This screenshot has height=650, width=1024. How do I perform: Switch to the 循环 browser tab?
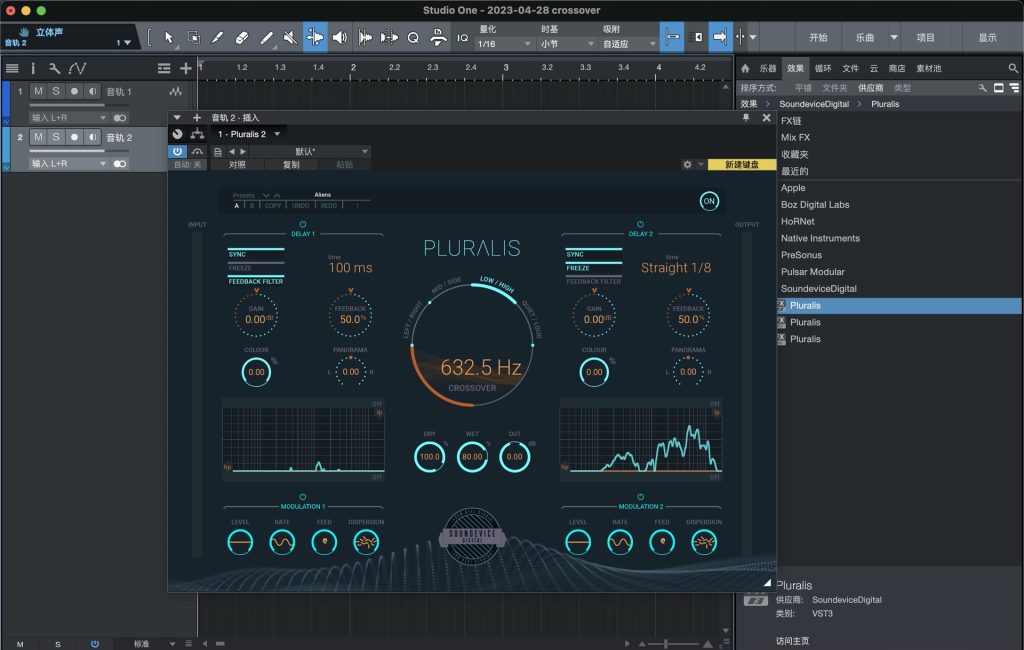[823, 68]
